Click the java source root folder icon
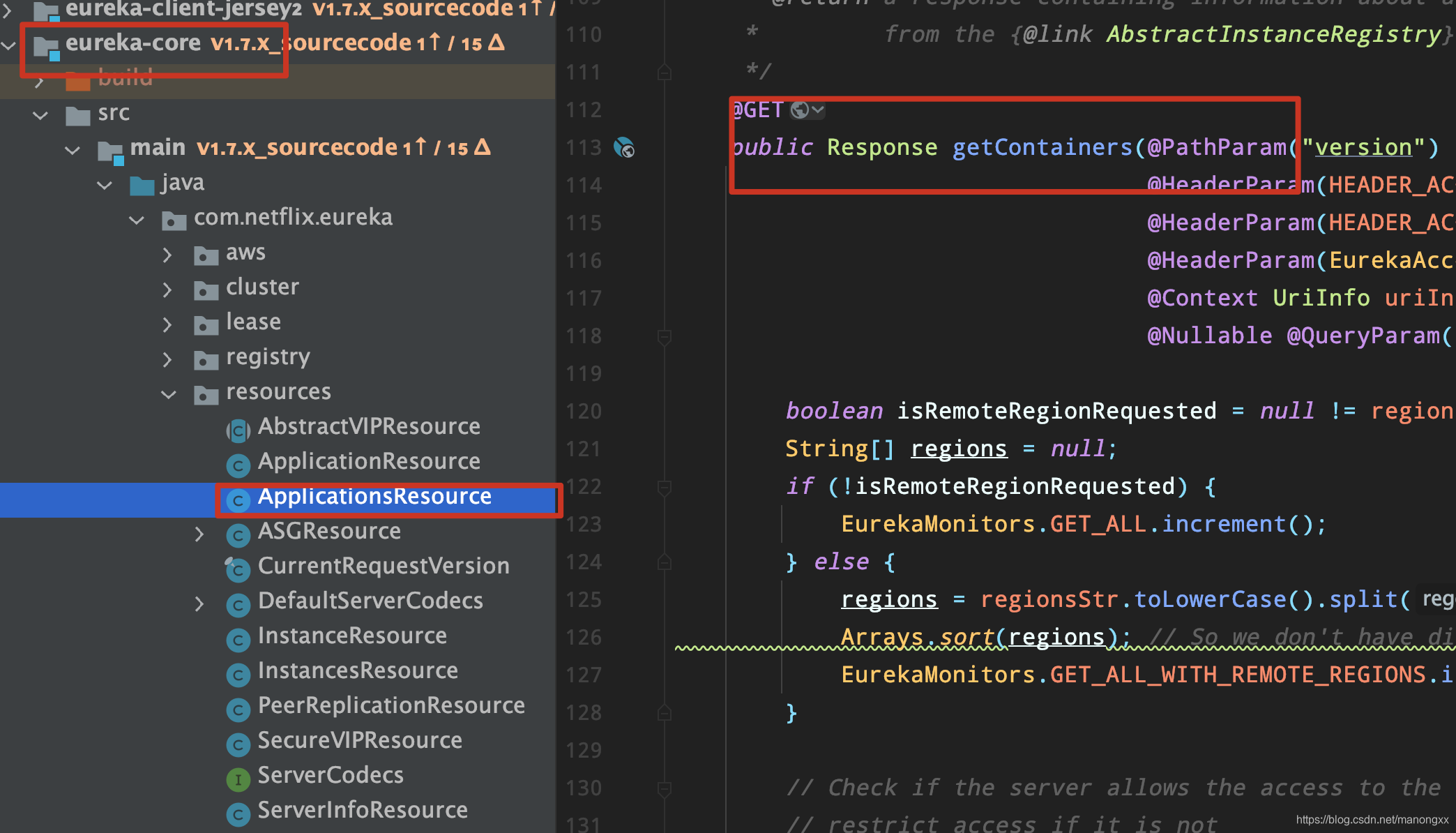The width and height of the screenshot is (1456, 833). pyautogui.click(x=142, y=186)
